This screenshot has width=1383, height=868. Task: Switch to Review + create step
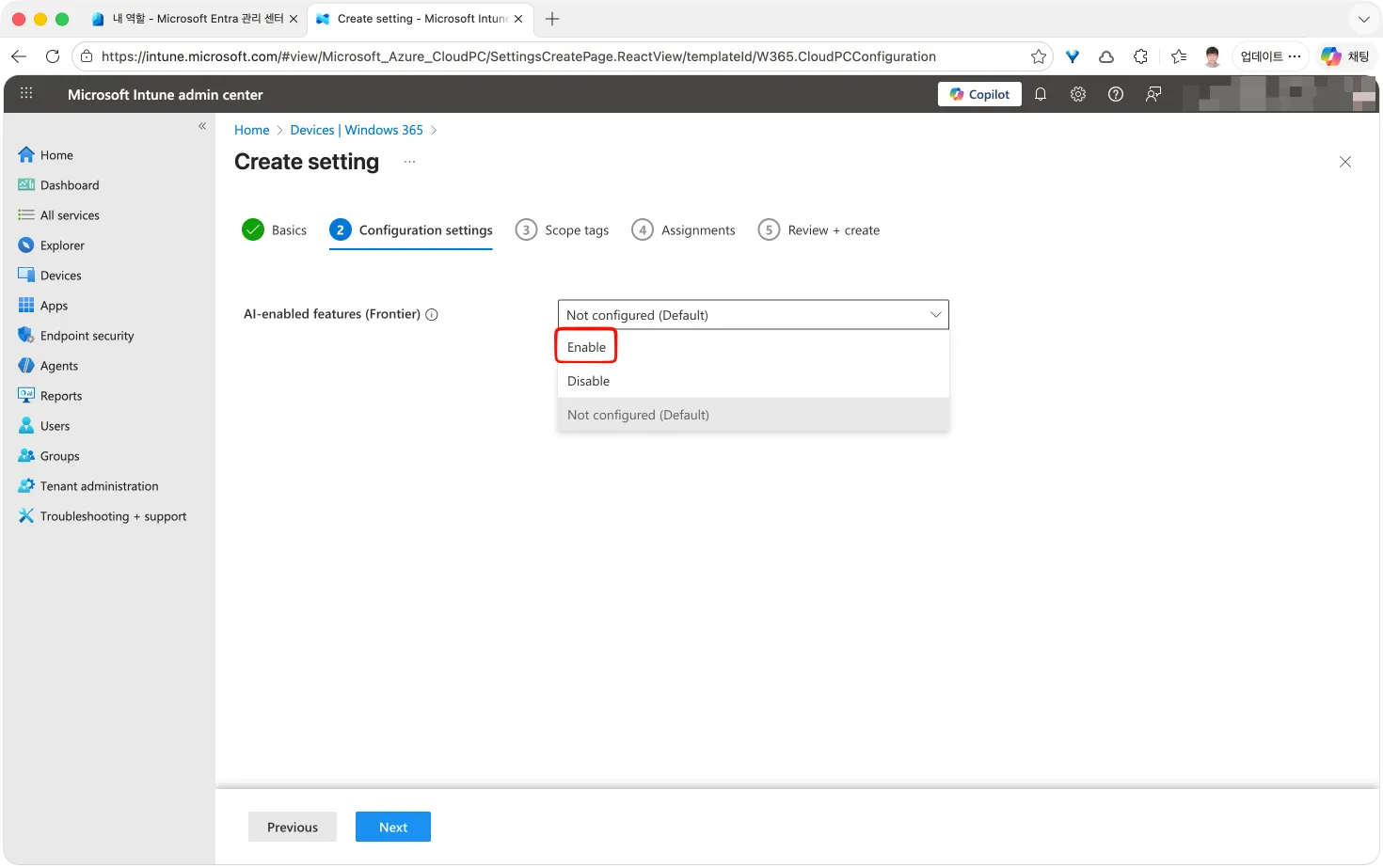(819, 230)
